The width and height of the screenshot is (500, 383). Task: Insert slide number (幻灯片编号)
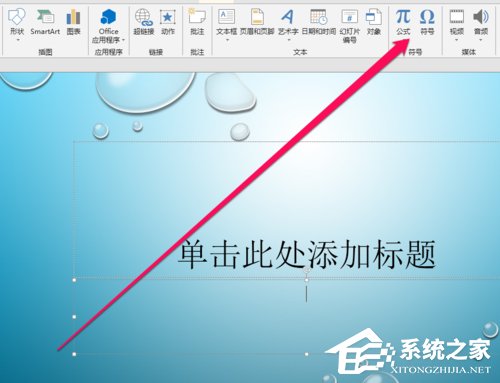tap(350, 26)
